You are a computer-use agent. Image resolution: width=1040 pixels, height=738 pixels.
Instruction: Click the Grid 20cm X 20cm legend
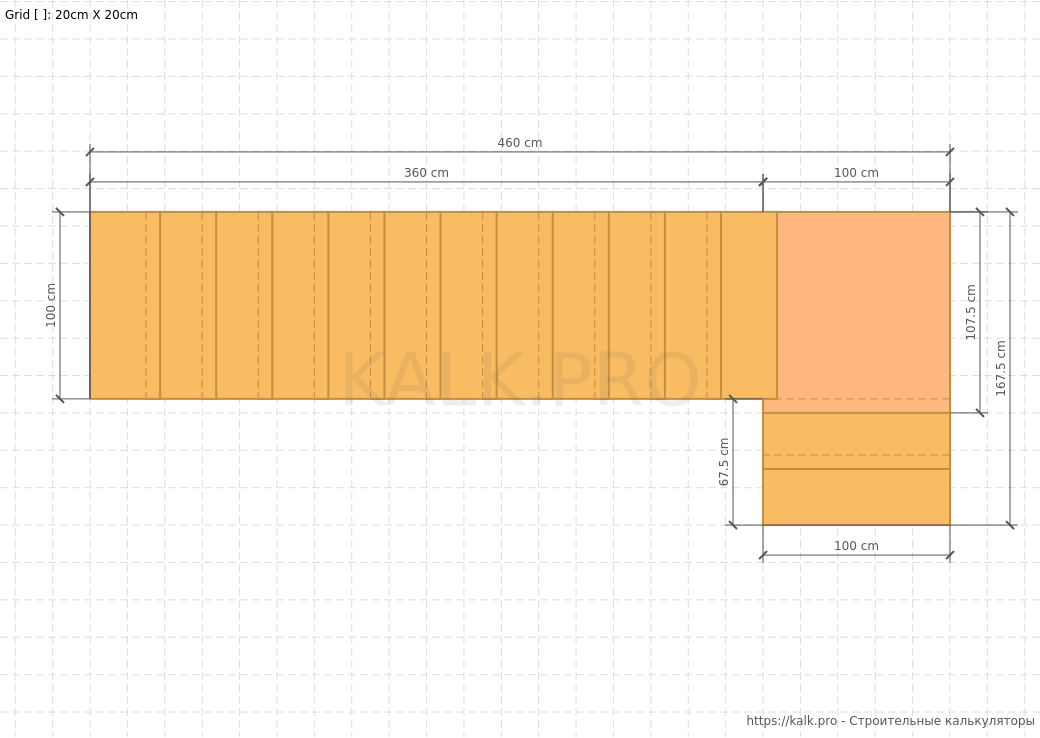(x=71, y=15)
